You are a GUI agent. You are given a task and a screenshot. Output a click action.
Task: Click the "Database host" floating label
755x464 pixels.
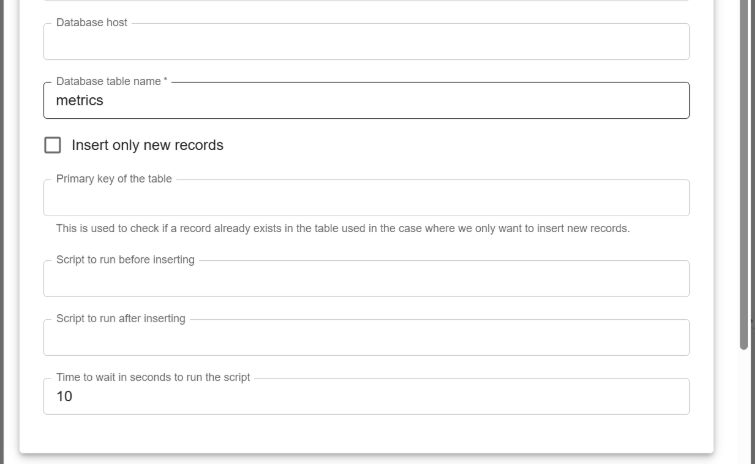point(92,23)
